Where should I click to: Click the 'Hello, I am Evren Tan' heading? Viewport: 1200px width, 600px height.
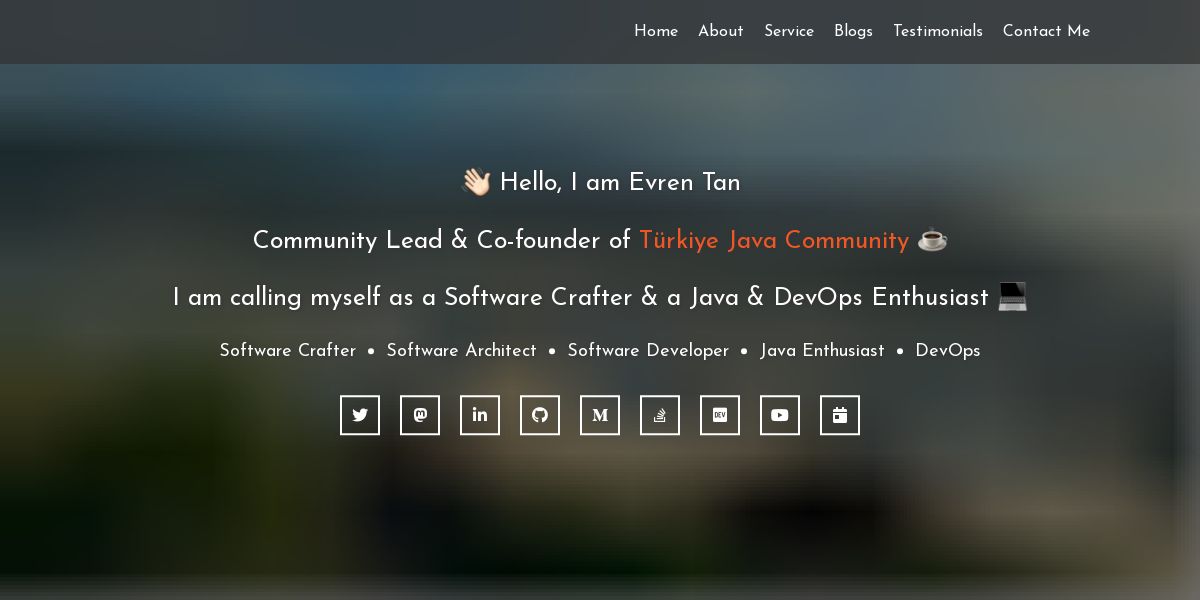(x=600, y=182)
